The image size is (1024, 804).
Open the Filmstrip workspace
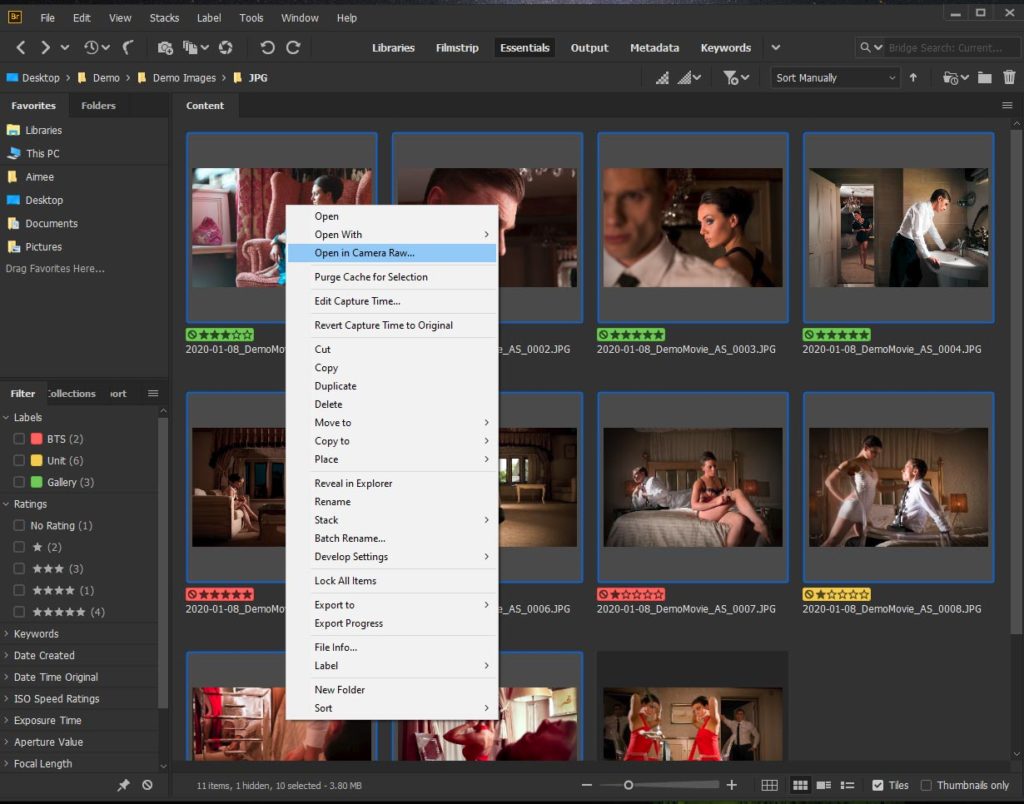click(457, 48)
